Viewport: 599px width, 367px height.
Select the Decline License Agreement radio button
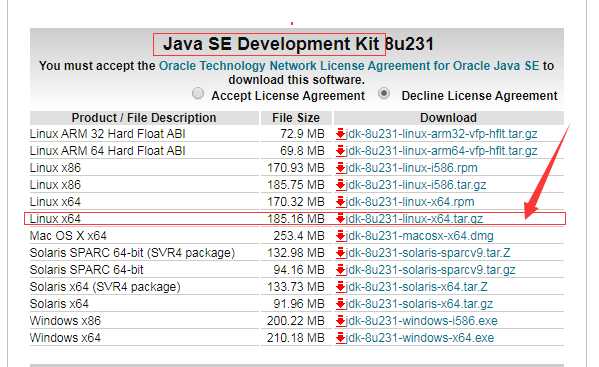pos(384,94)
